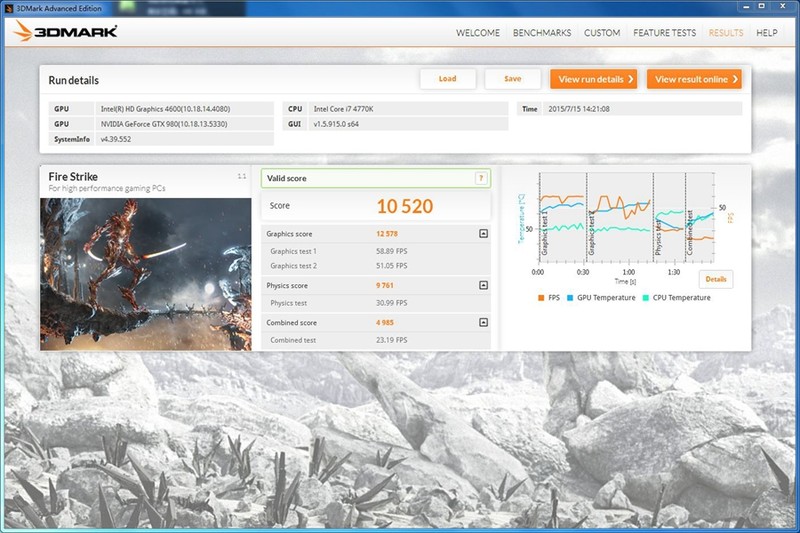This screenshot has height=533, width=800.
Task: Go to the Custom tab
Action: [602, 33]
